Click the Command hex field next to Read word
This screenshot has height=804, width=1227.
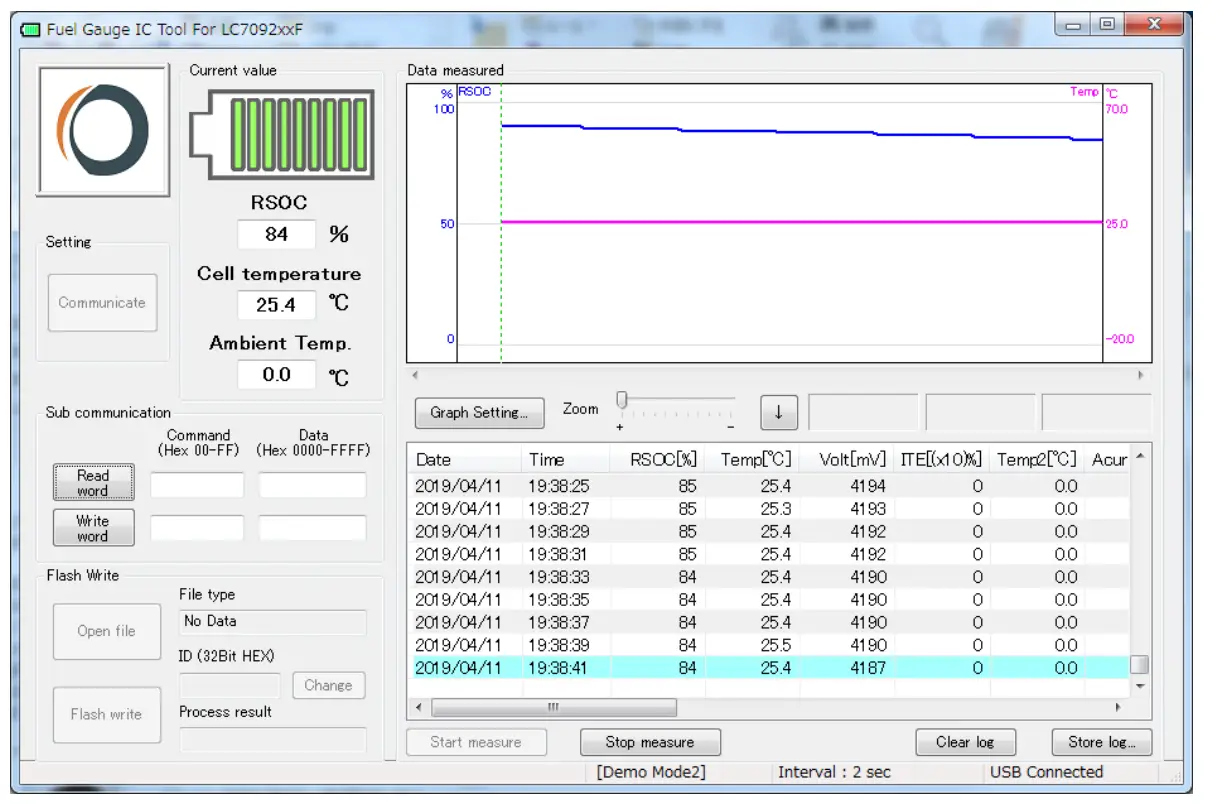pyautogui.click(x=197, y=485)
